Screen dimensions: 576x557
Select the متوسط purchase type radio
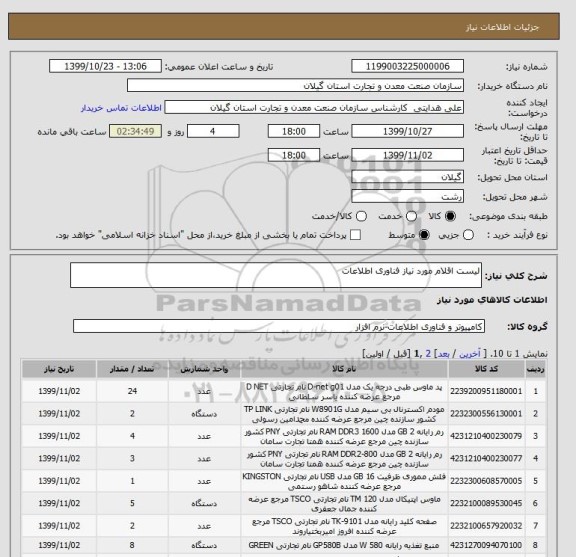pyautogui.click(x=424, y=235)
